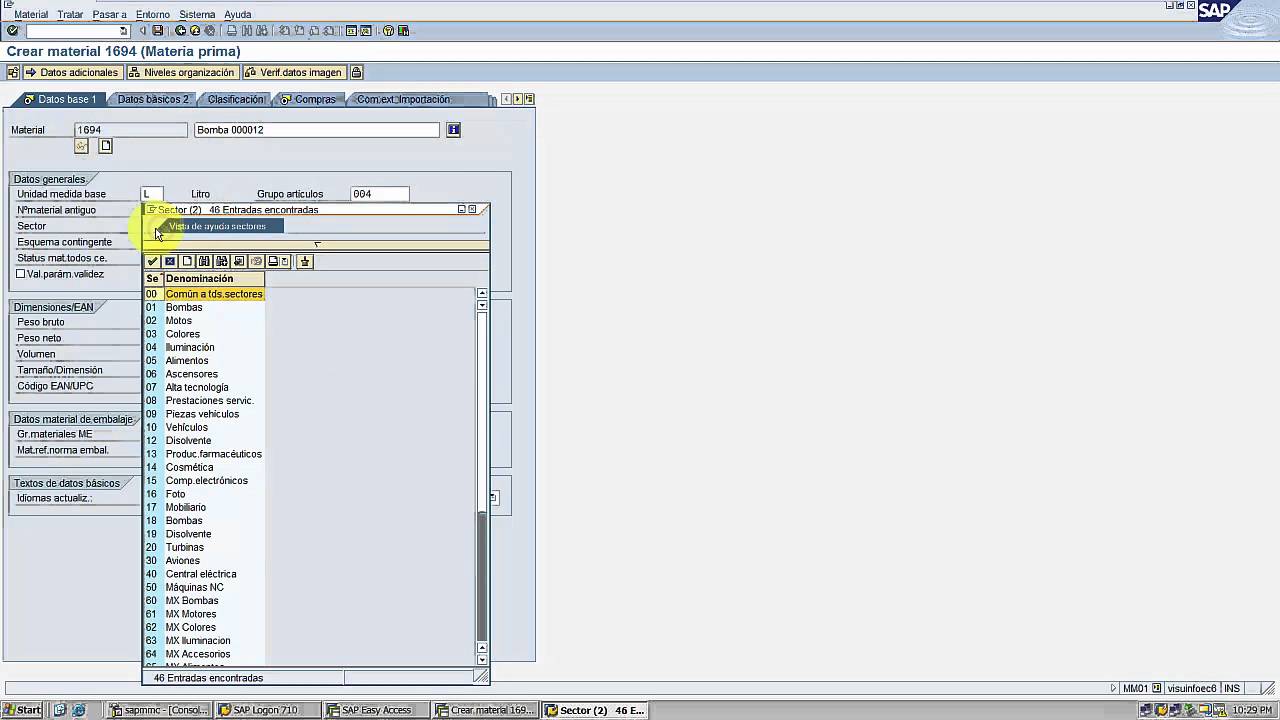Click the red Cancel icon in the main toolbar

pos(209,31)
